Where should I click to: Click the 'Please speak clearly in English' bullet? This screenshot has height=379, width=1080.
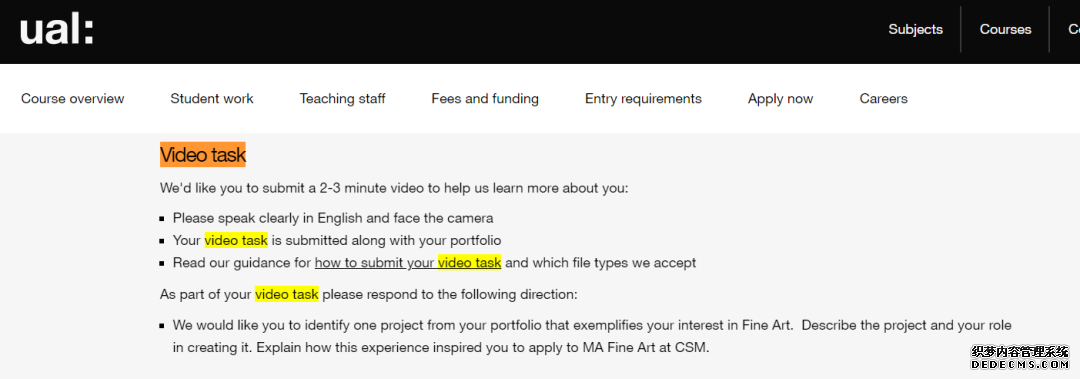click(x=333, y=218)
